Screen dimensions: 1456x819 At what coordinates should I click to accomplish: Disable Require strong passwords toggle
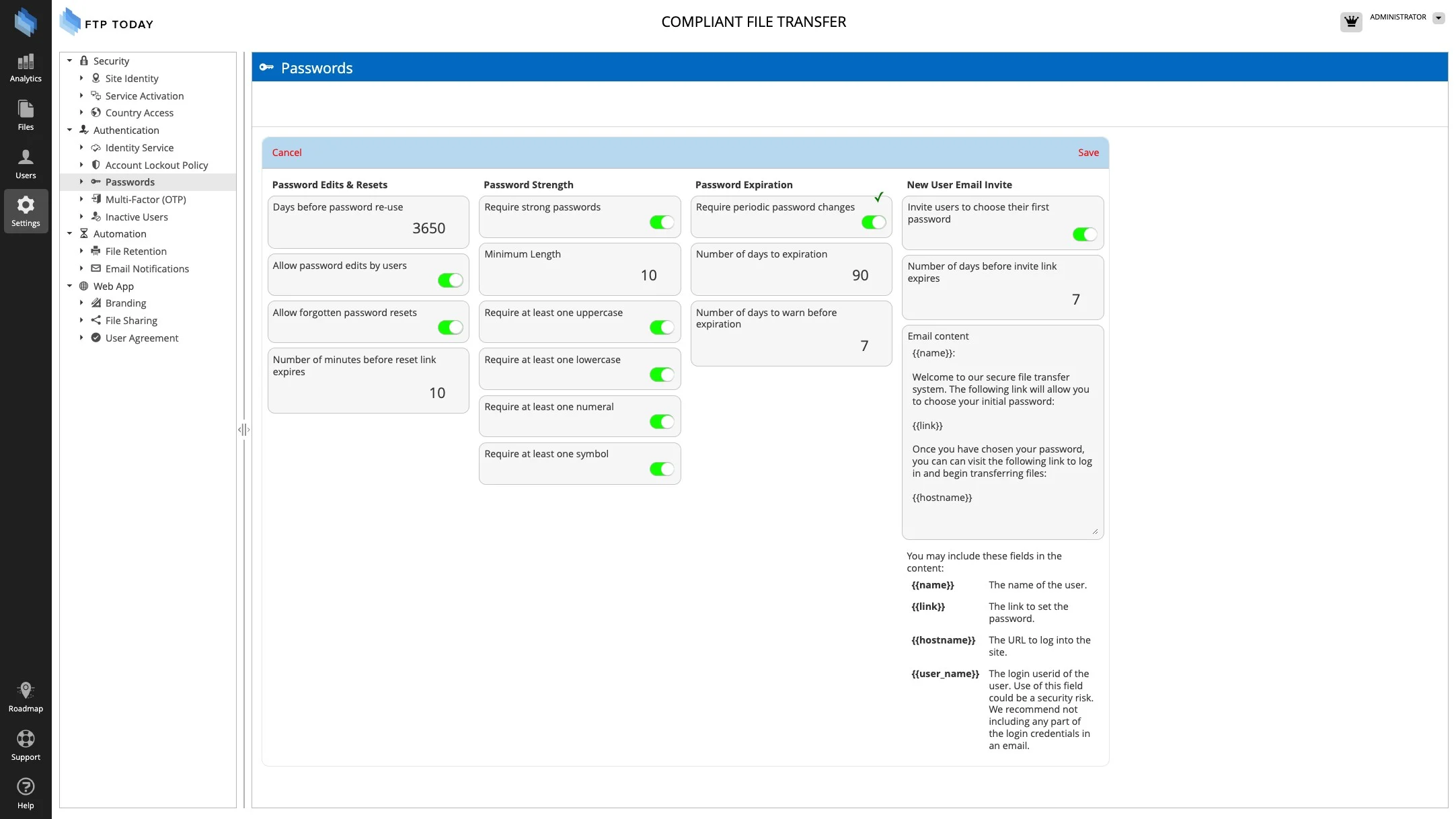661,223
